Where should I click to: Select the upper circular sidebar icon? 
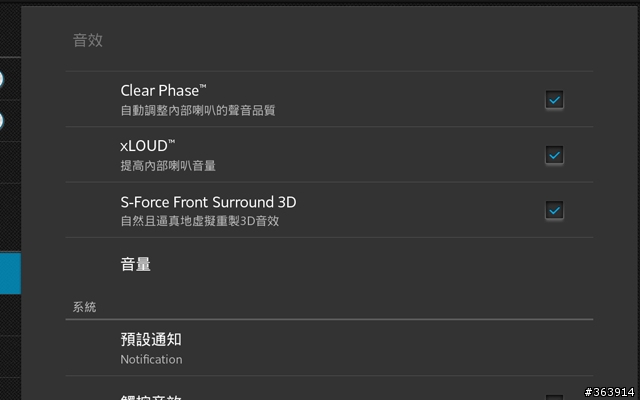point(1,79)
